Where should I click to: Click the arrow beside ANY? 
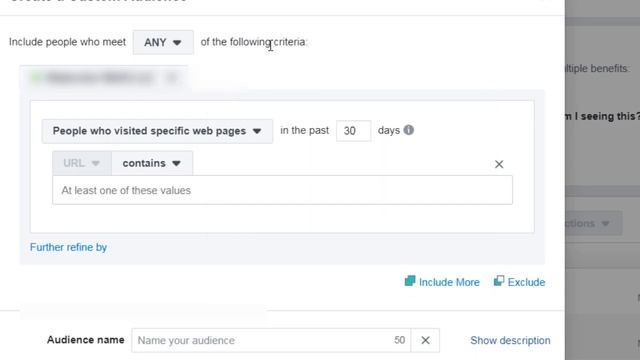177,42
